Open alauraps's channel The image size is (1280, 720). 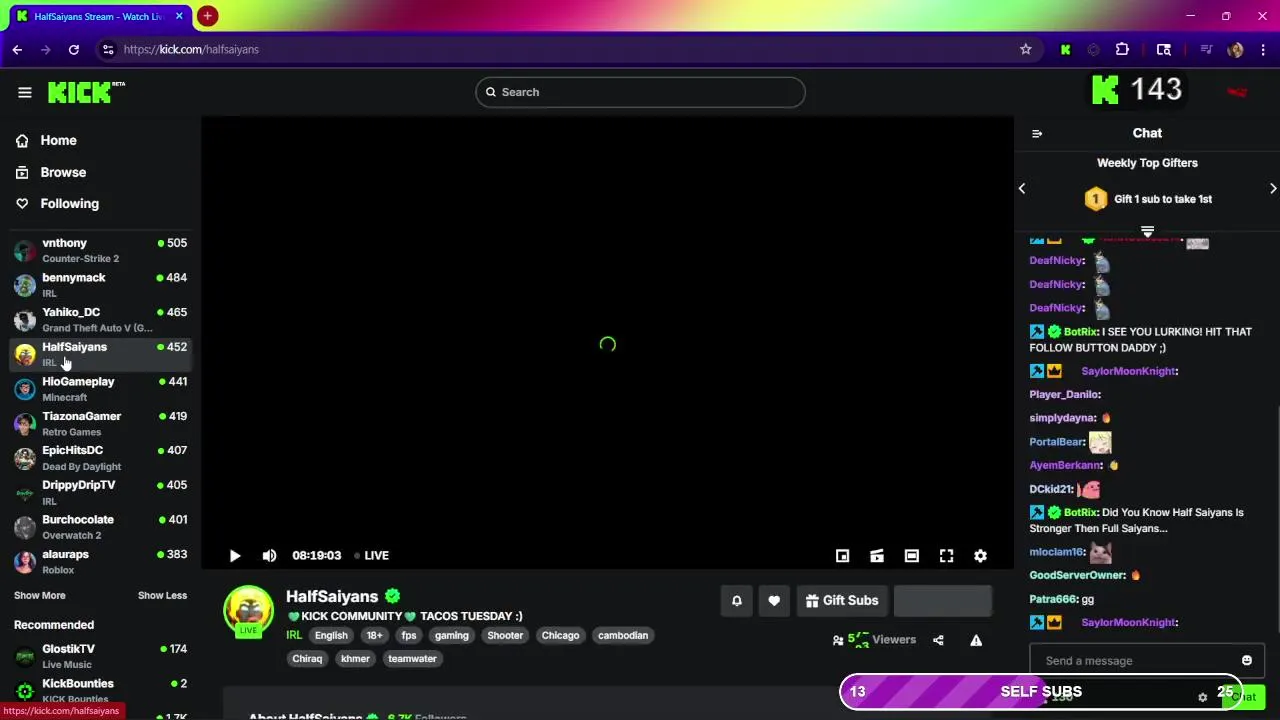tap(100, 562)
